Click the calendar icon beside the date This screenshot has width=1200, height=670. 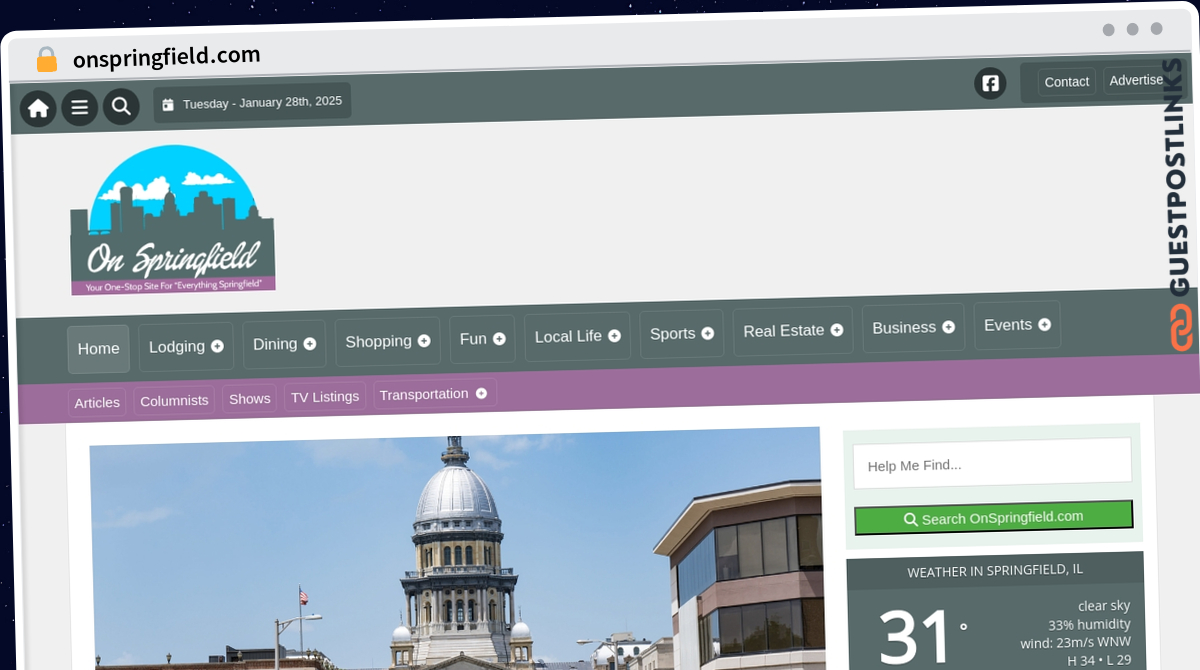coord(168,104)
